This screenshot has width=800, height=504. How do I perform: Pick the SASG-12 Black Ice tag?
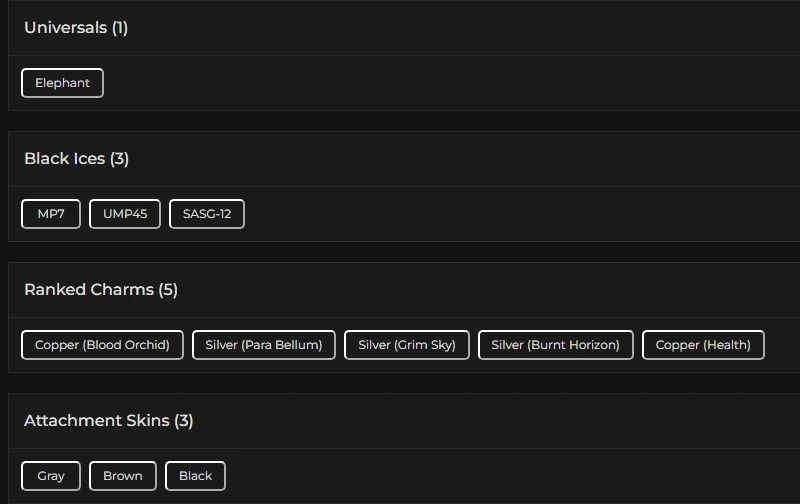[x=207, y=214]
